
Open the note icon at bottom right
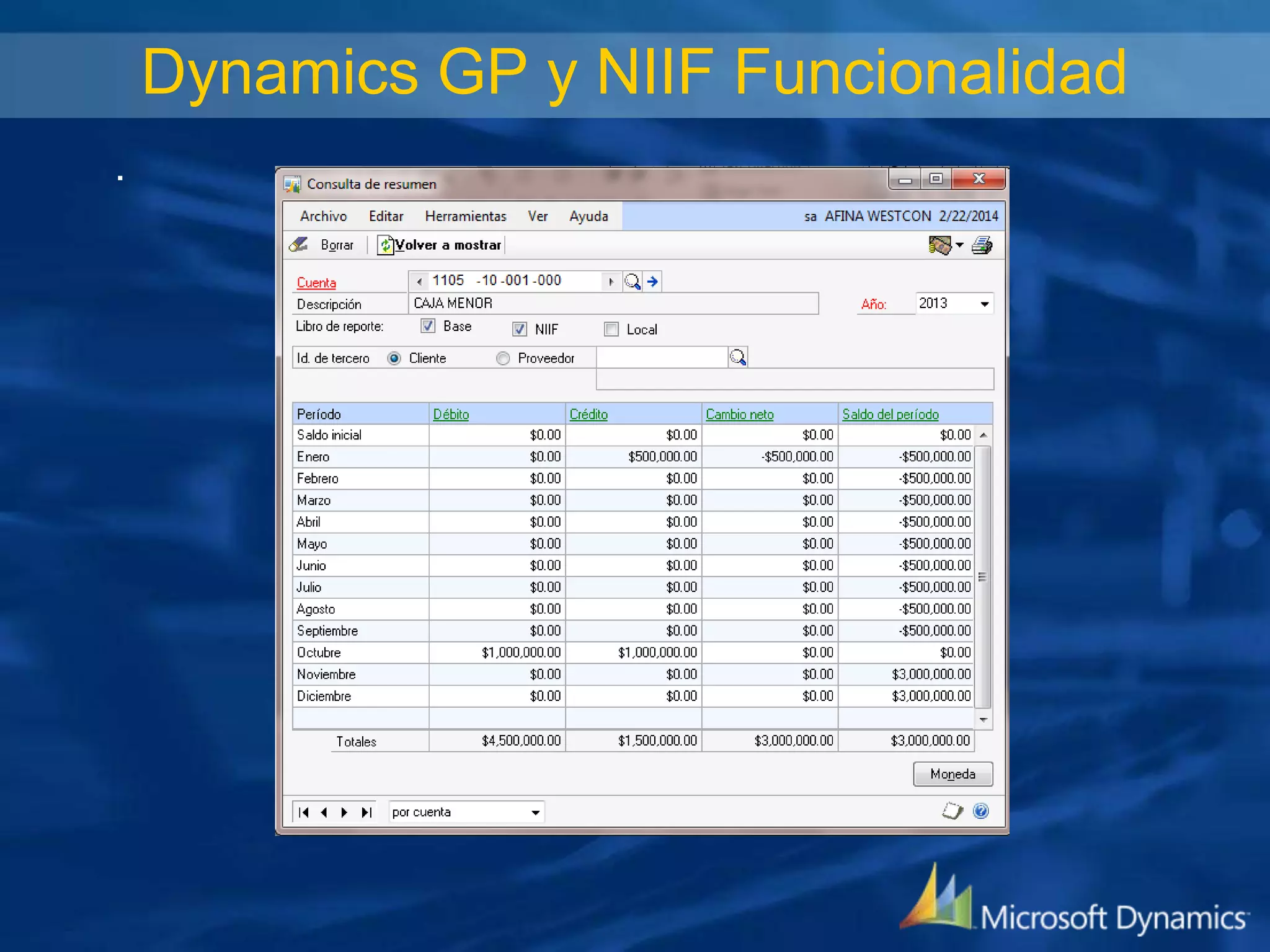click(x=952, y=811)
